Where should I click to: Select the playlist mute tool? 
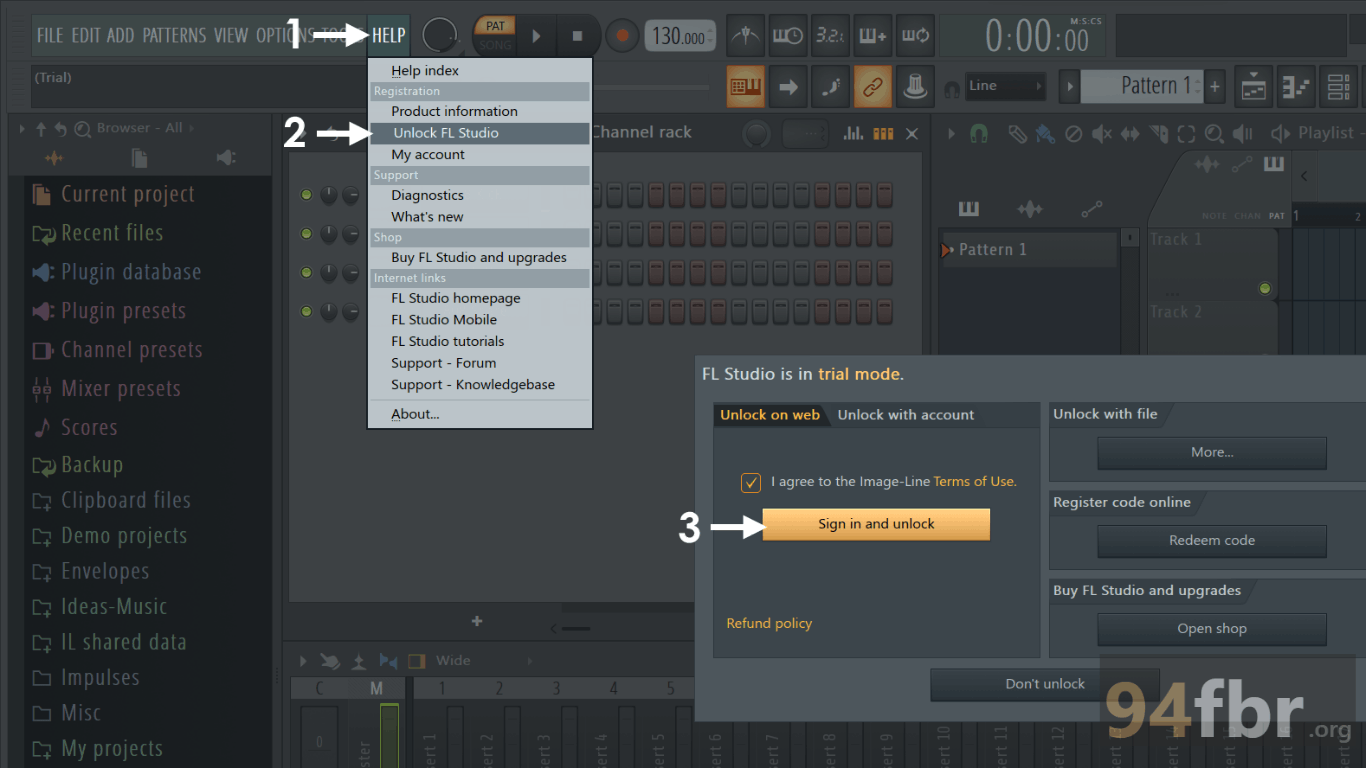tap(1101, 134)
